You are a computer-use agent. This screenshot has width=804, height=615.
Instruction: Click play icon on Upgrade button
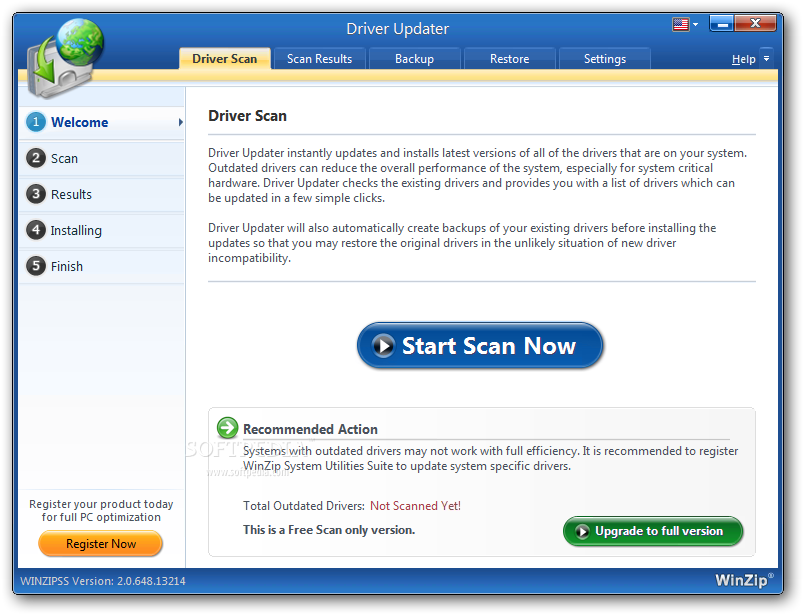tap(582, 531)
